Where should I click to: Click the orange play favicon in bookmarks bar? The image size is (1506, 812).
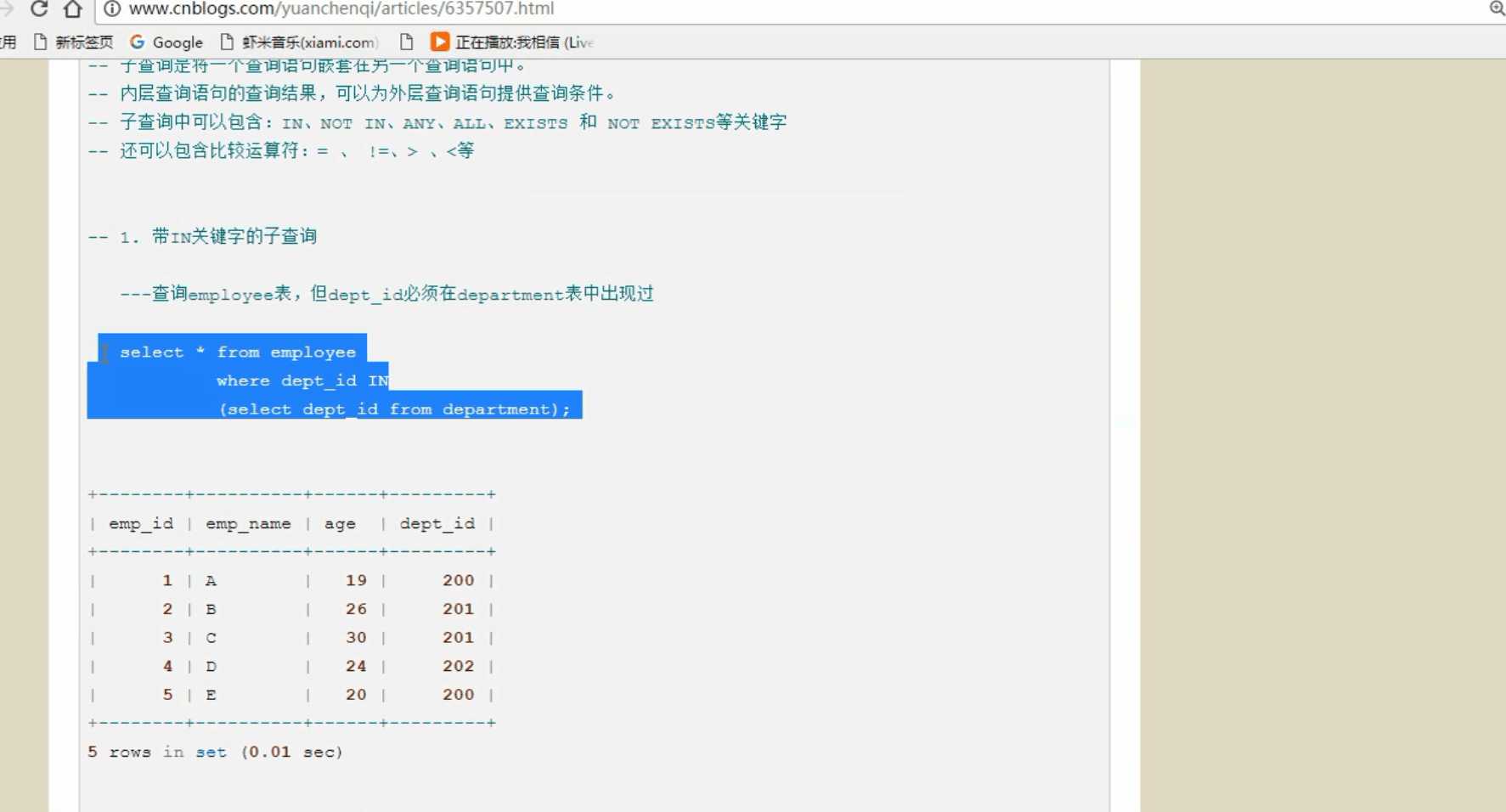pyautogui.click(x=439, y=42)
